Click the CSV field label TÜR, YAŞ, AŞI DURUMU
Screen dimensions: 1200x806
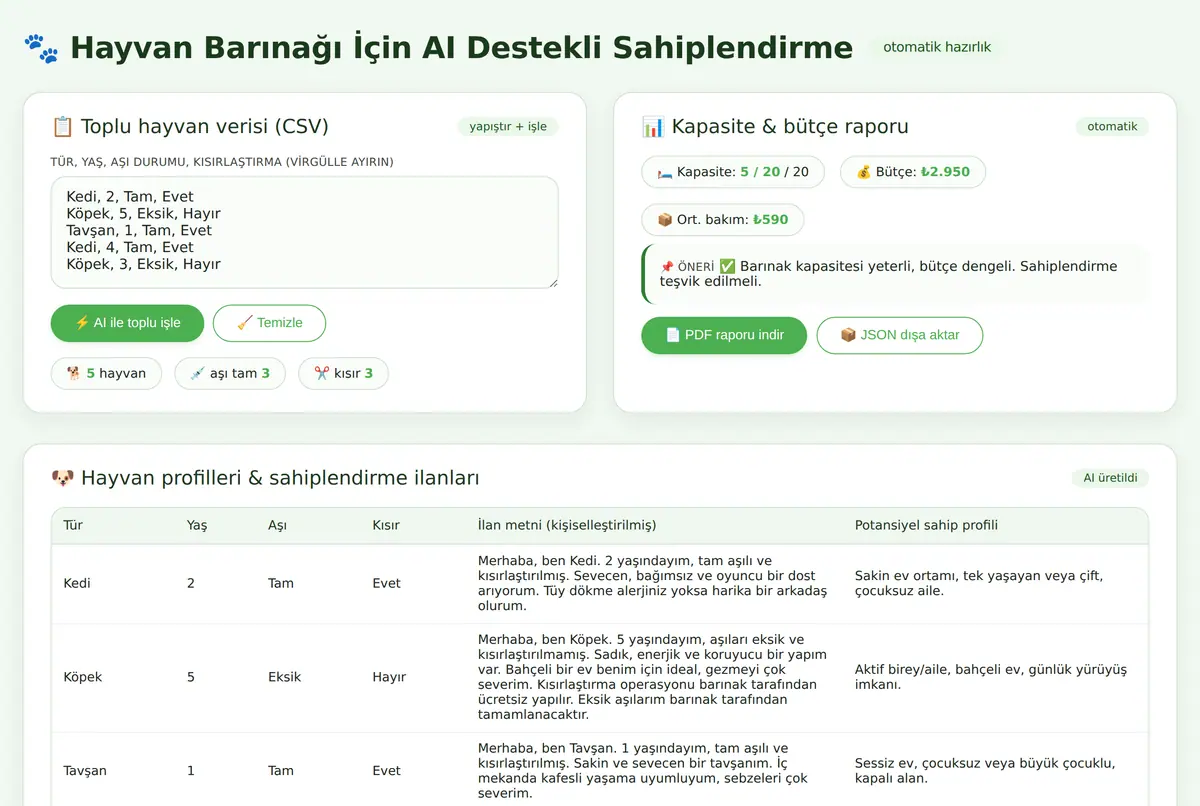tap(222, 161)
